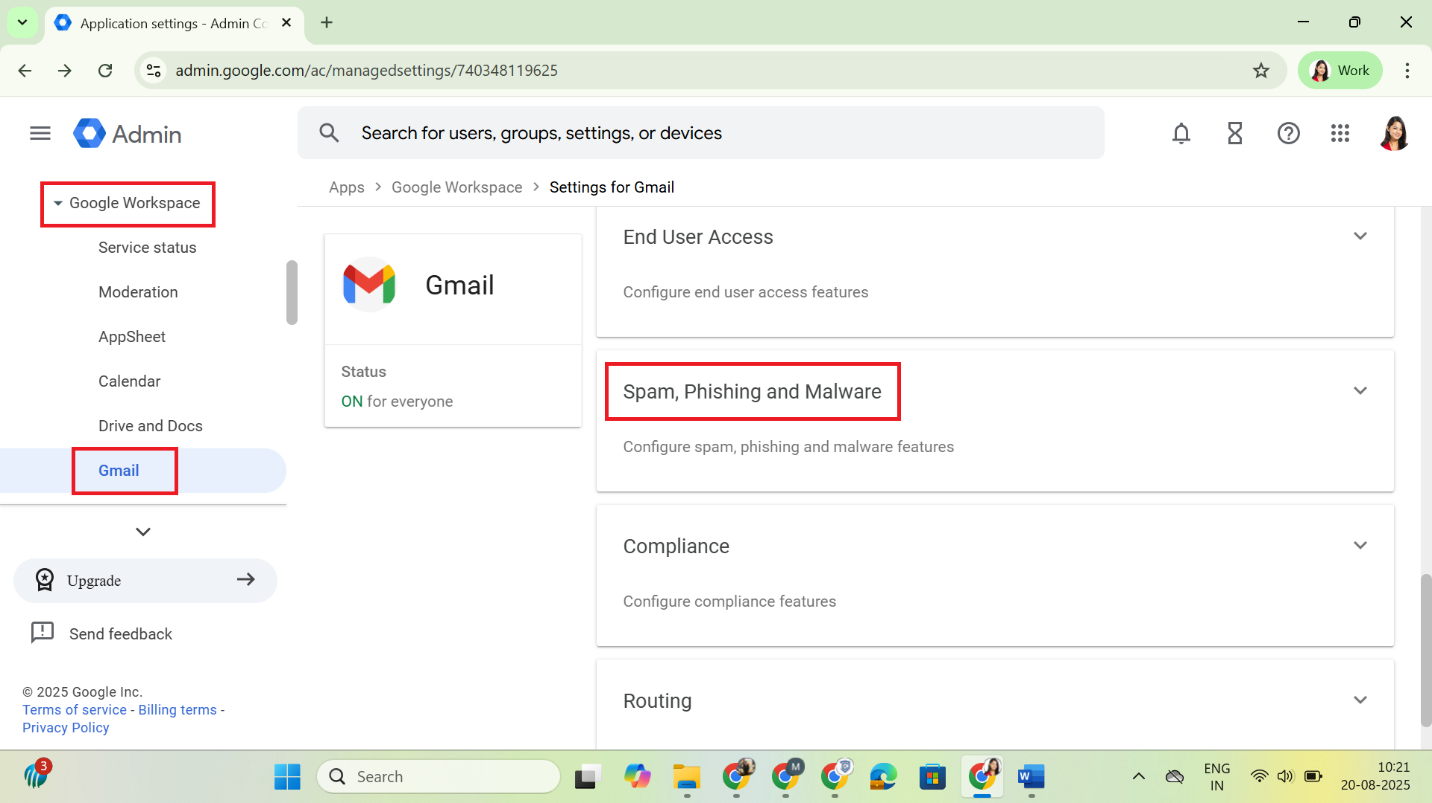The image size is (1432, 803).
Task: Open File Explorer from taskbar
Action: (686, 776)
